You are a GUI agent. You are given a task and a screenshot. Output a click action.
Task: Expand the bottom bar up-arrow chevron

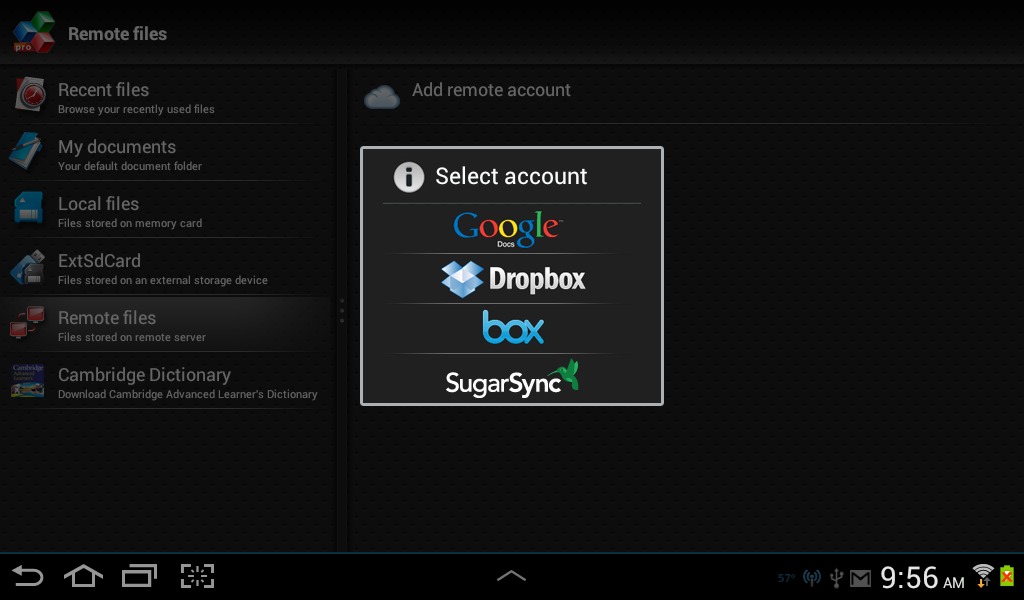(511, 576)
